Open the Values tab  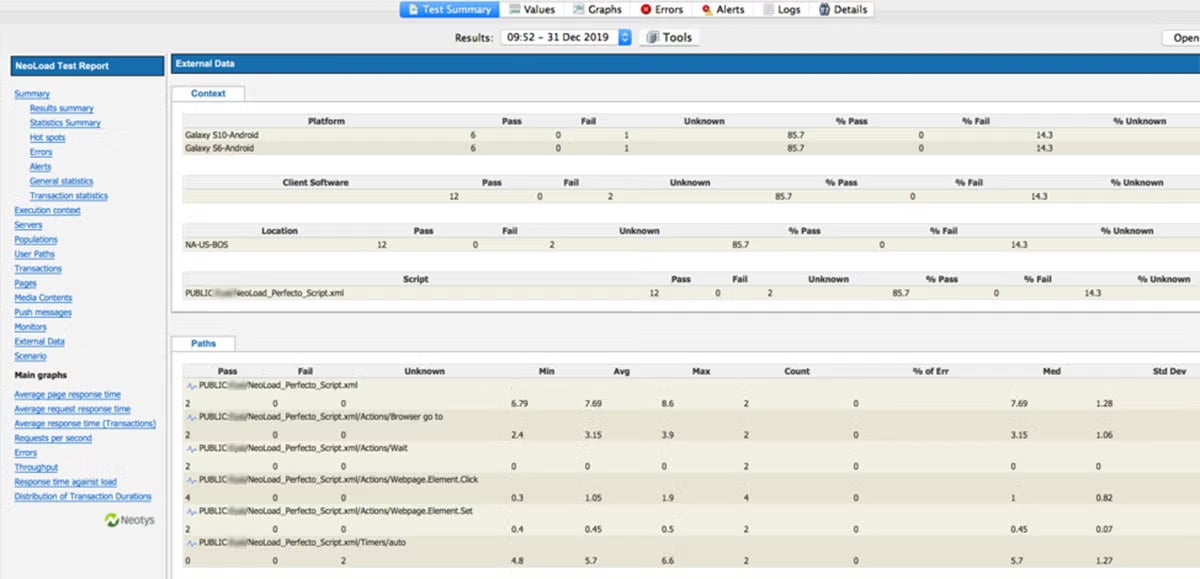[532, 9]
